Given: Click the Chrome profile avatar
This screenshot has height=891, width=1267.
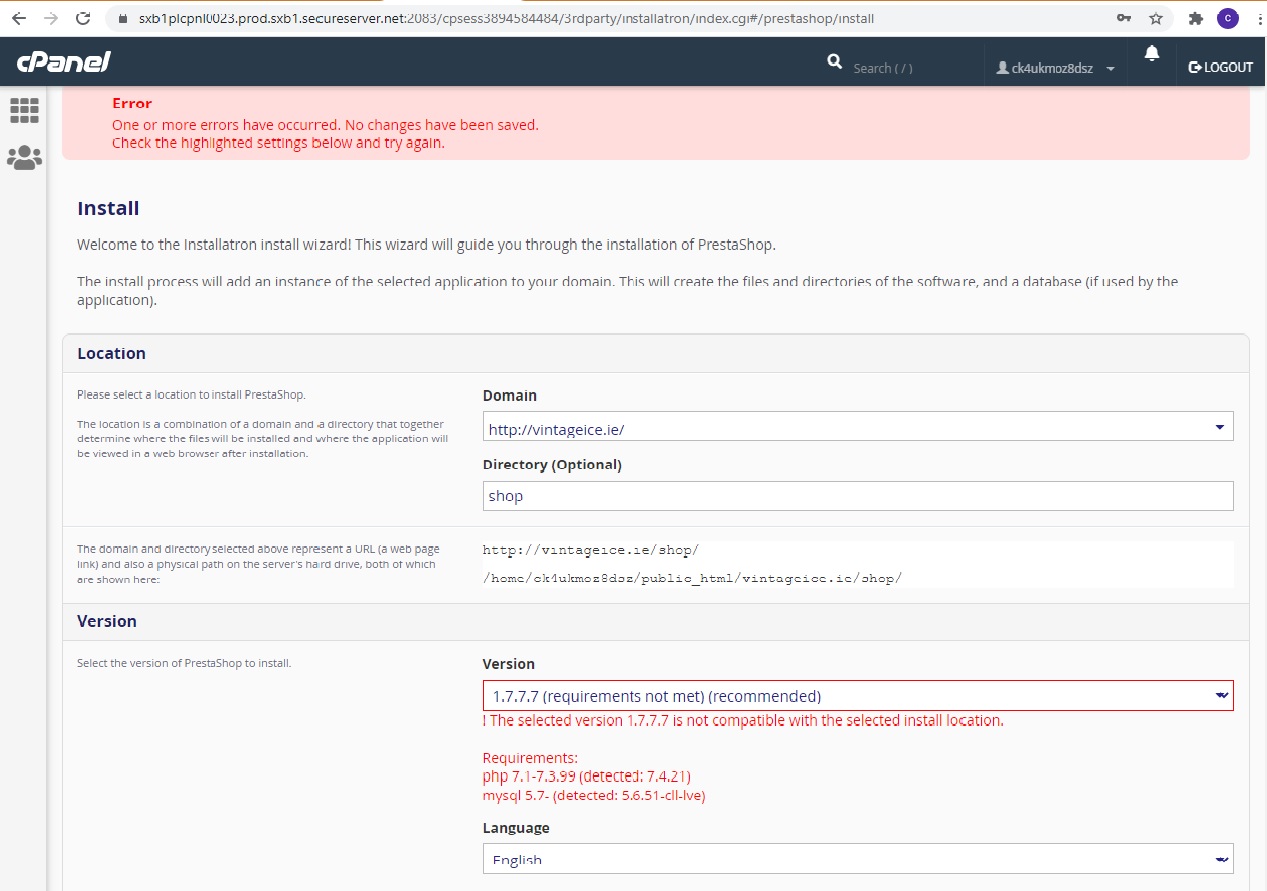Looking at the screenshot, I should [x=1227, y=18].
